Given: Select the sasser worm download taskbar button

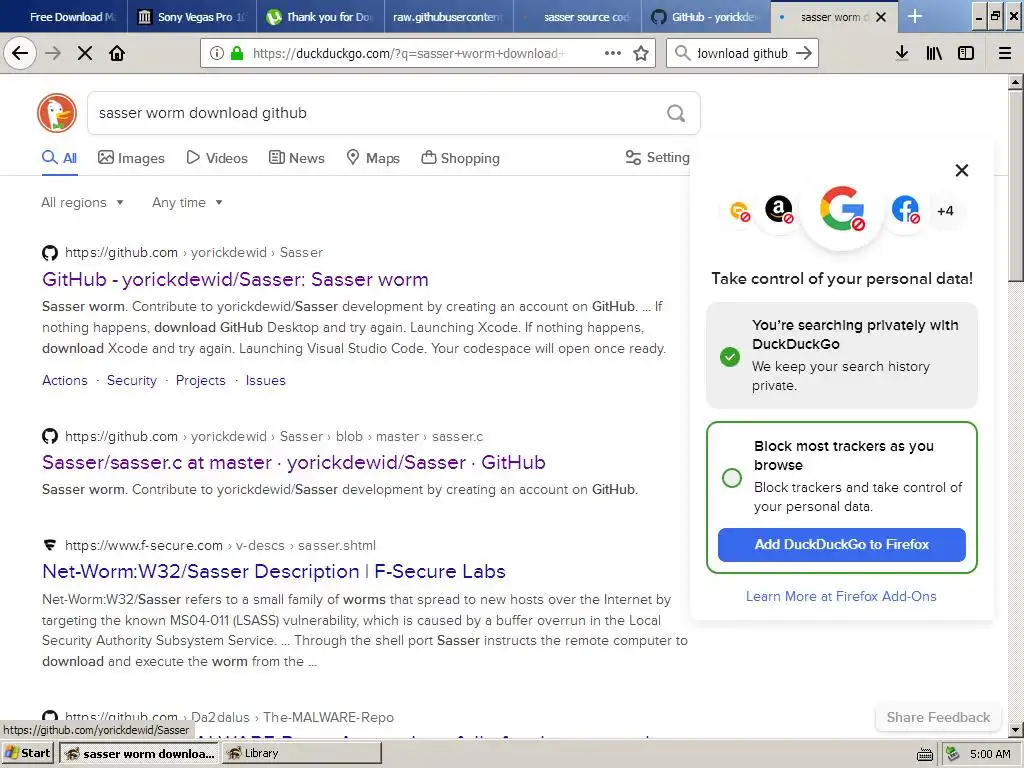Looking at the screenshot, I should coord(139,753).
